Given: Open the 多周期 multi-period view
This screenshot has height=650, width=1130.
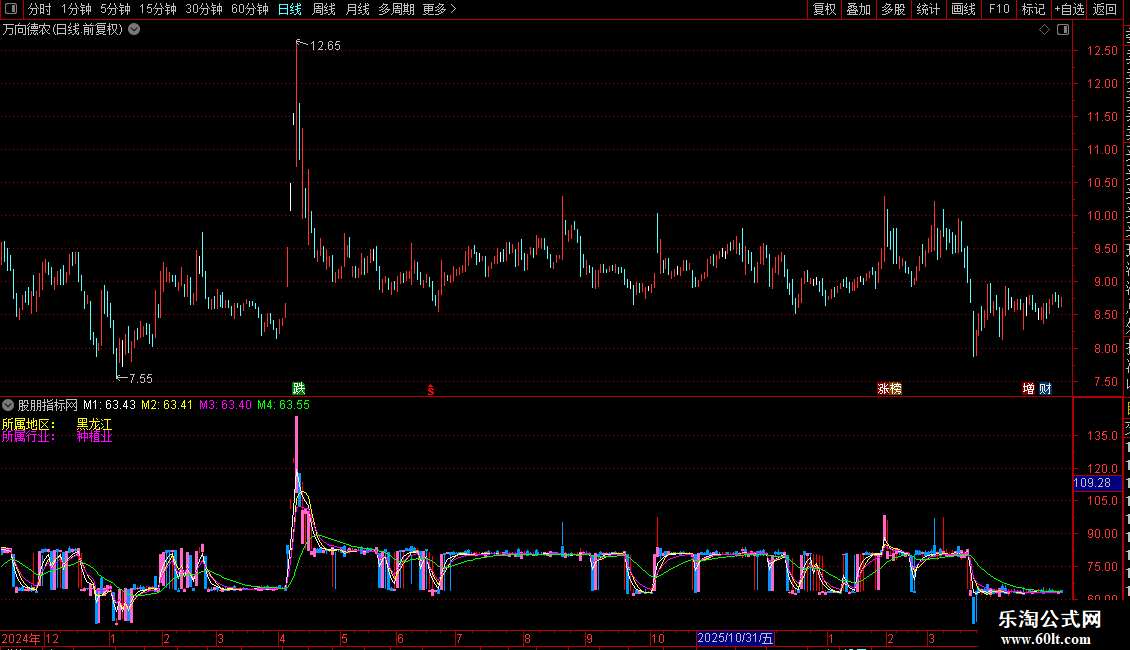Looking at the screenshot, I should click(396, 9).
